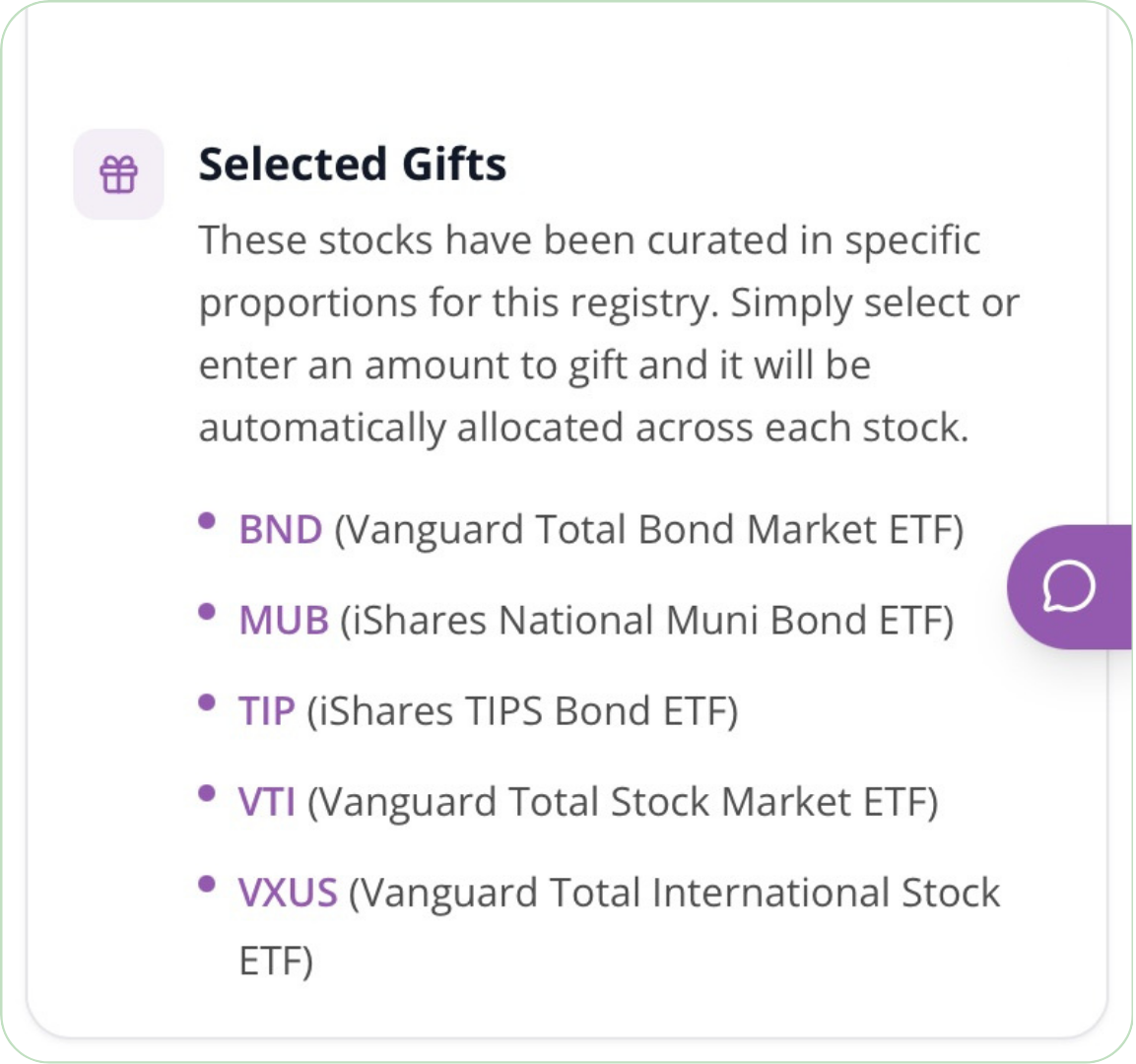Select the TIP ticker link
This screenshot has height=1064, width=1136.
click(x=266, y=711)
